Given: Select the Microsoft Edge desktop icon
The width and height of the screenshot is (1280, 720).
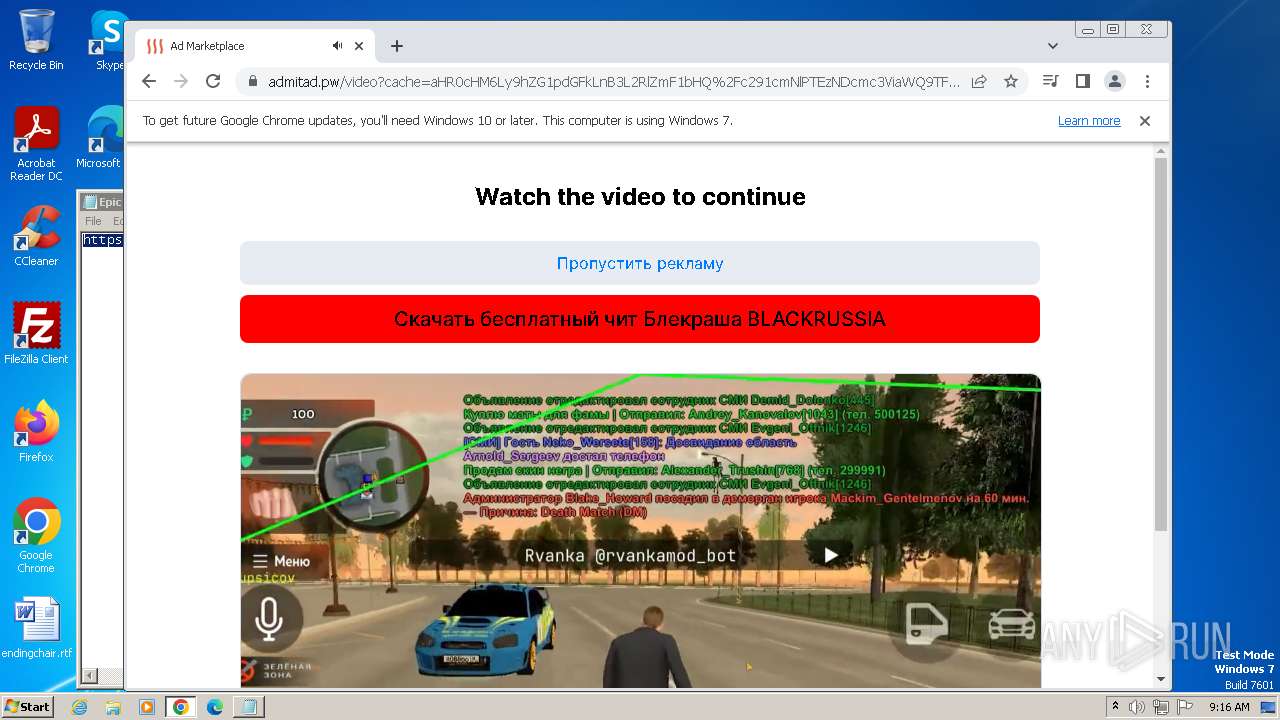Looking at the screenshot, I should (x=100, y=138).
